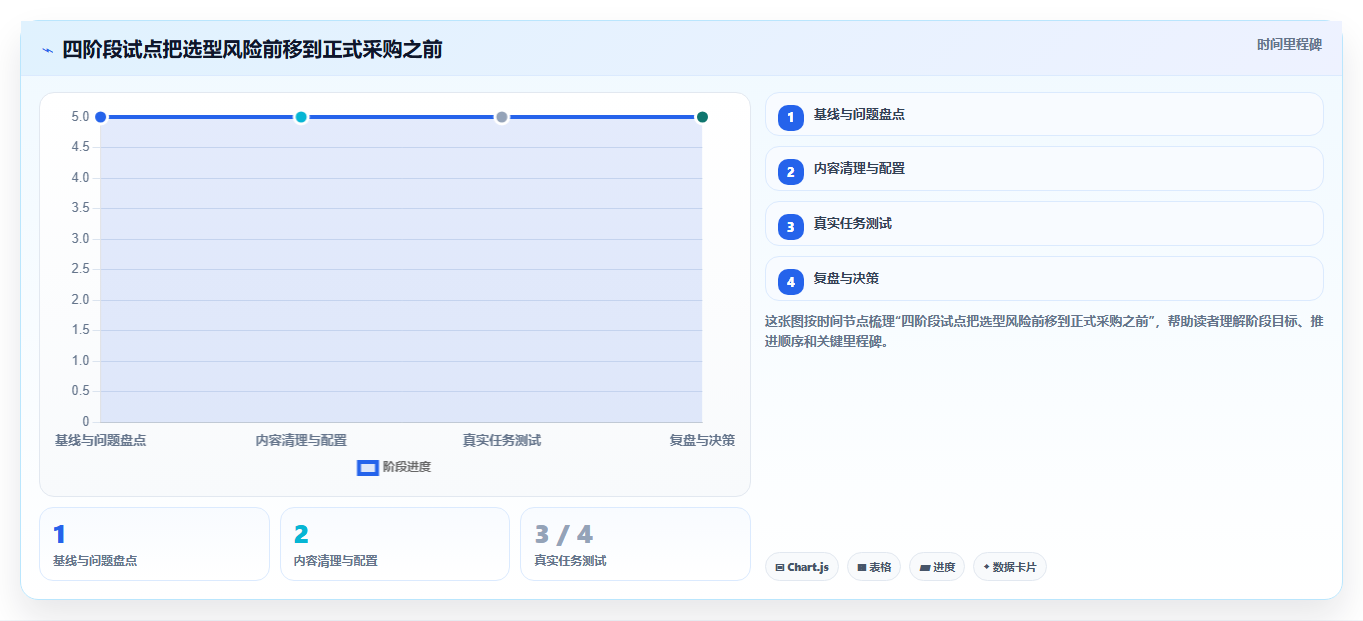Image resolution: width=1363 pixels, height=621 pixels.
Task: Click the 表格 tag text
Action: click(880, 567)
